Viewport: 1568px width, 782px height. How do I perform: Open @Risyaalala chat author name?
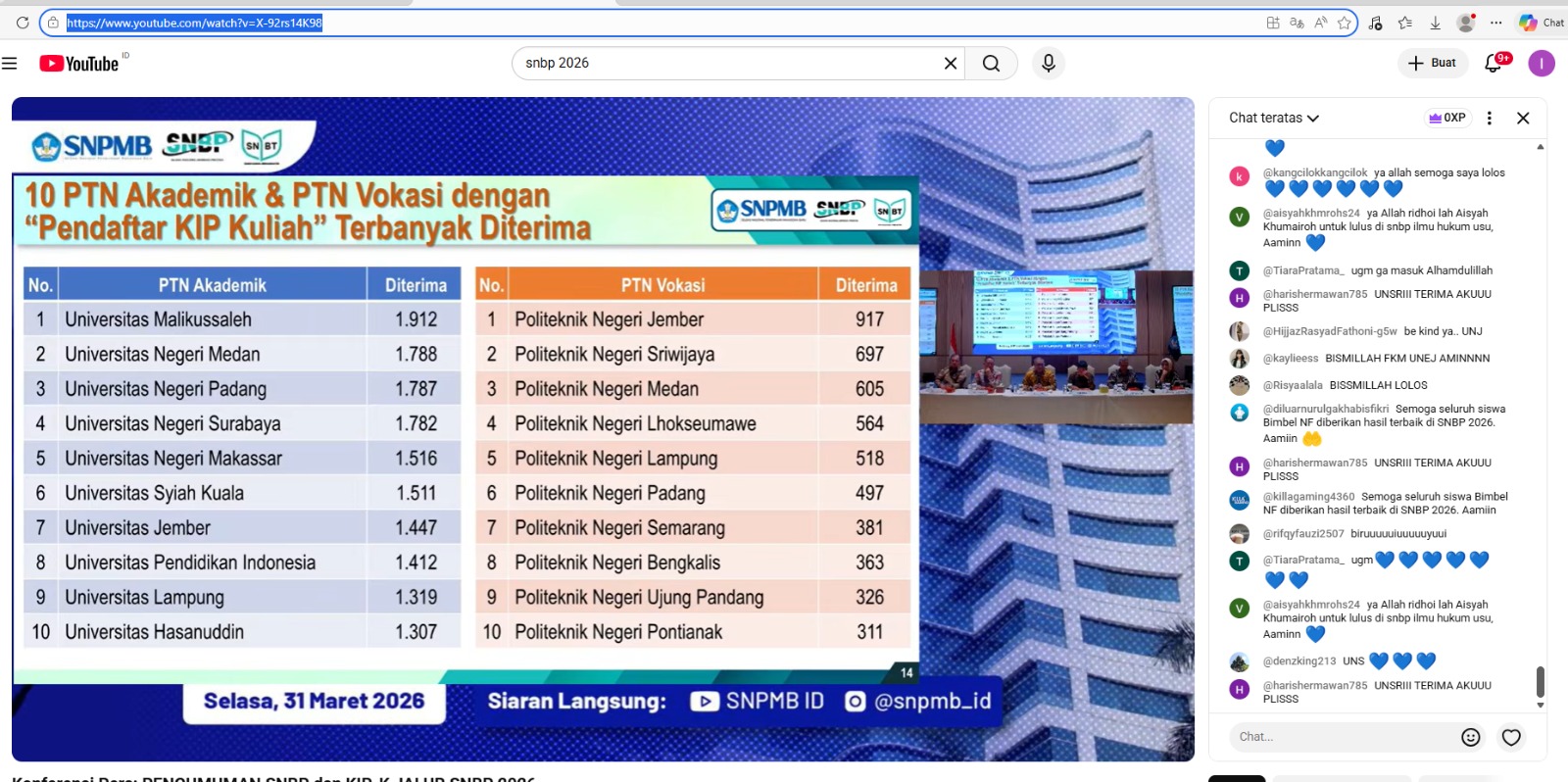point(1293,385)
